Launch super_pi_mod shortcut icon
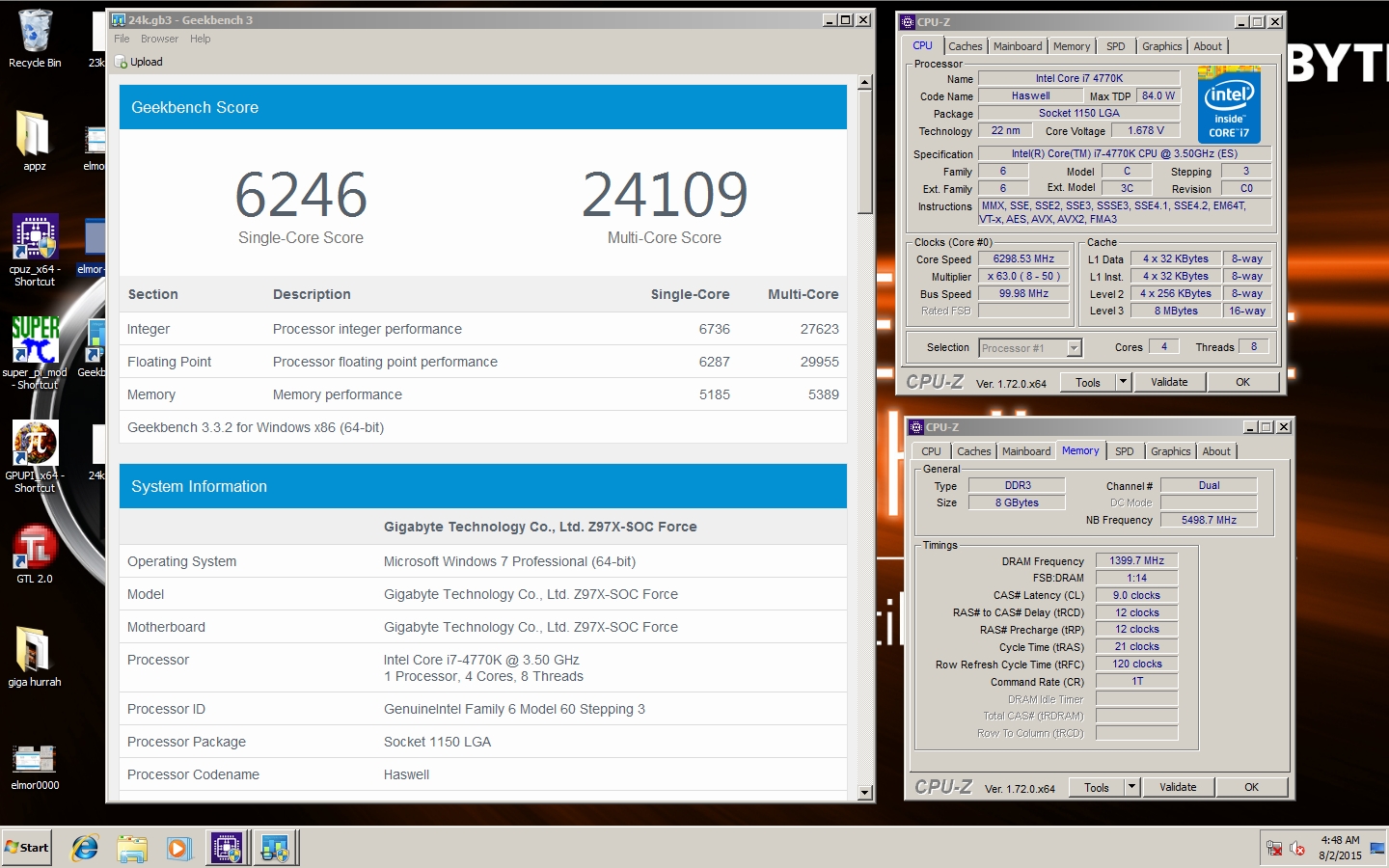The image size is (1389, 868). click(35, 353)
